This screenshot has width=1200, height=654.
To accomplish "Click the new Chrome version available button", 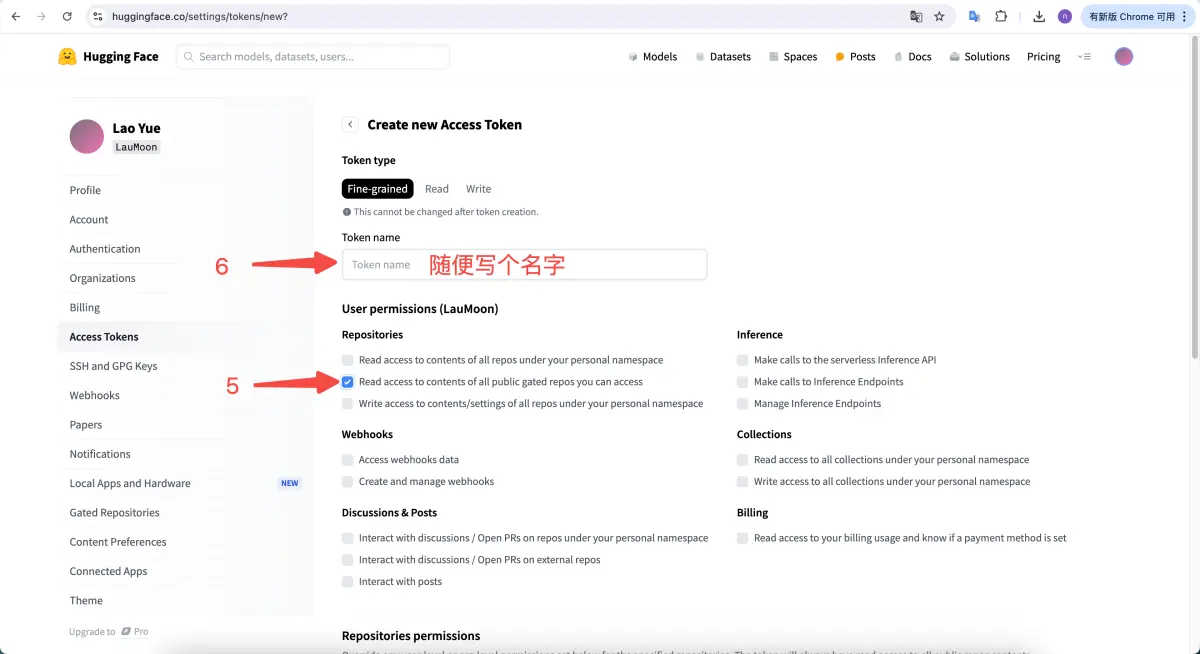I will 1138,17.
